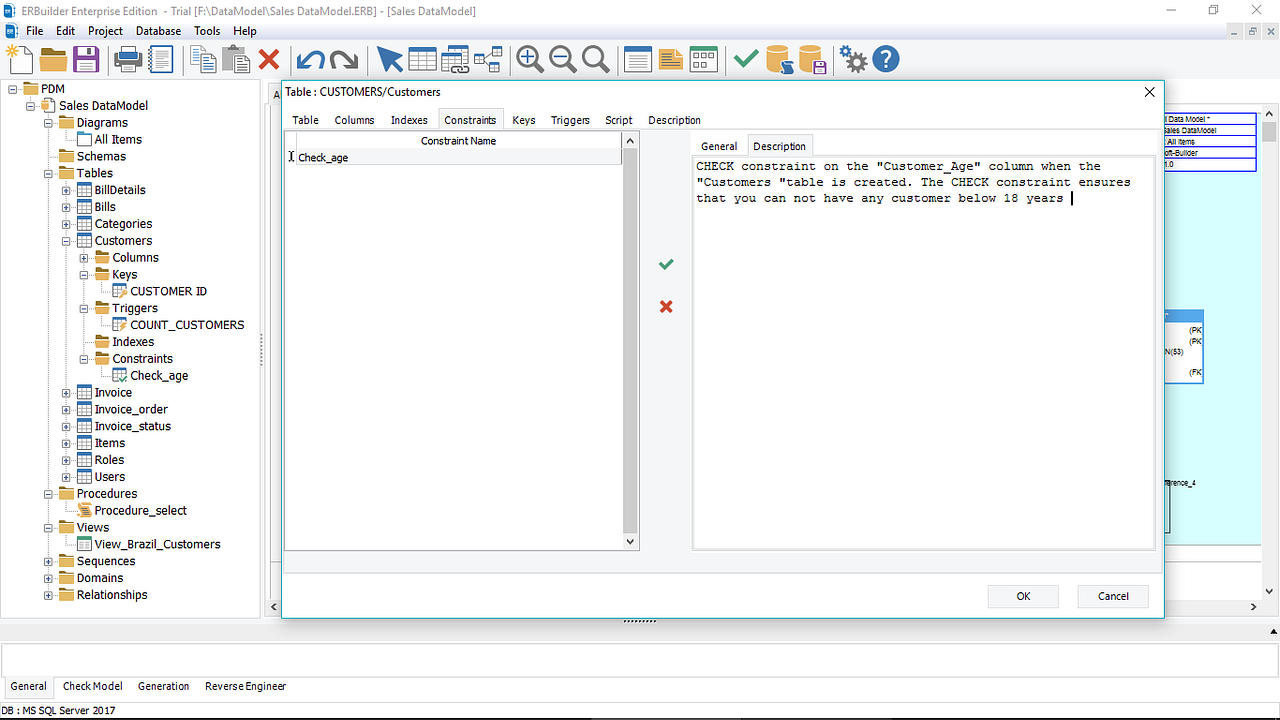Open the Database menu

pos(158,31)
